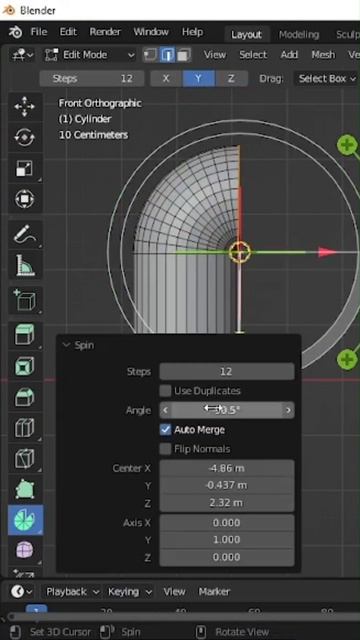Image resolution: width=360 pixels, height=640 pixels.
Task: Click the lower green plus spin handle
Action: click(347, 360)
